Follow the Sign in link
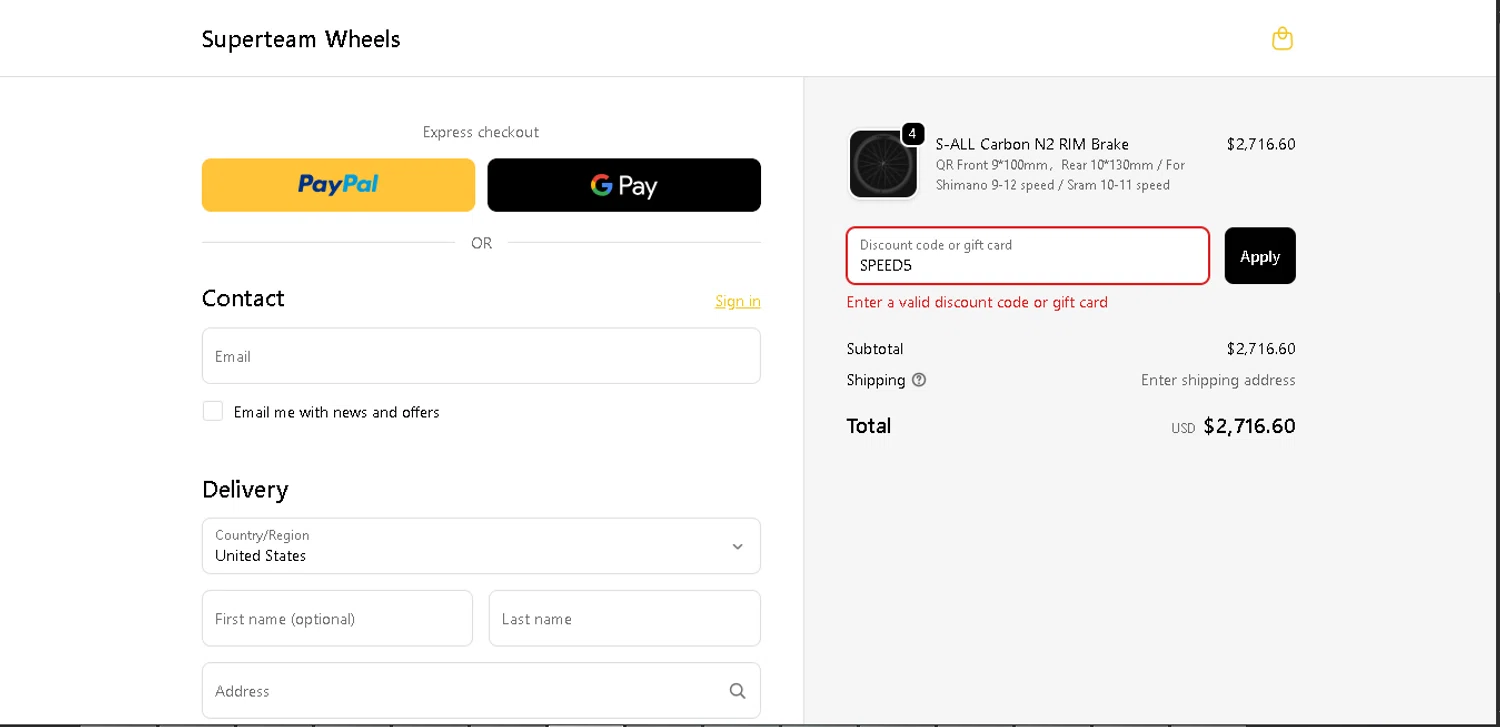 [x=738, y=301]
